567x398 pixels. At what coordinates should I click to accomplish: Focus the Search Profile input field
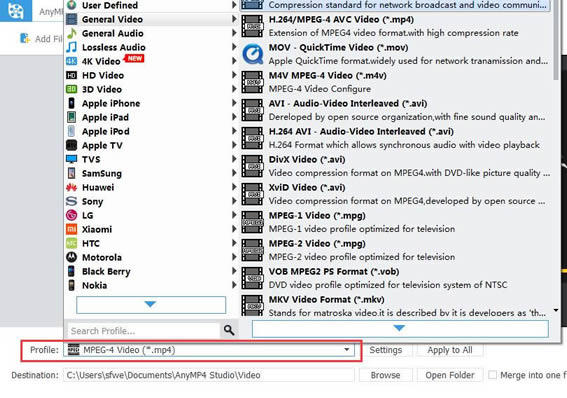(144, 330)
